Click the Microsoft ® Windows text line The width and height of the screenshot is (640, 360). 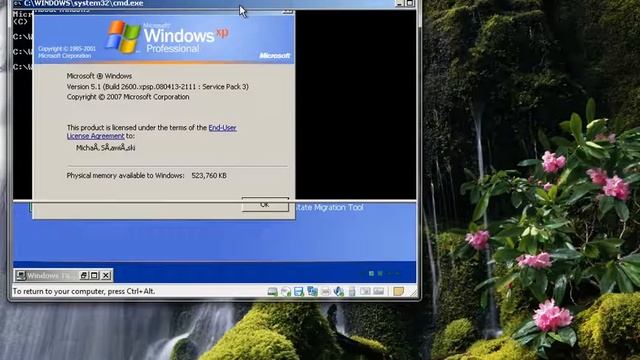coord(99,76)
